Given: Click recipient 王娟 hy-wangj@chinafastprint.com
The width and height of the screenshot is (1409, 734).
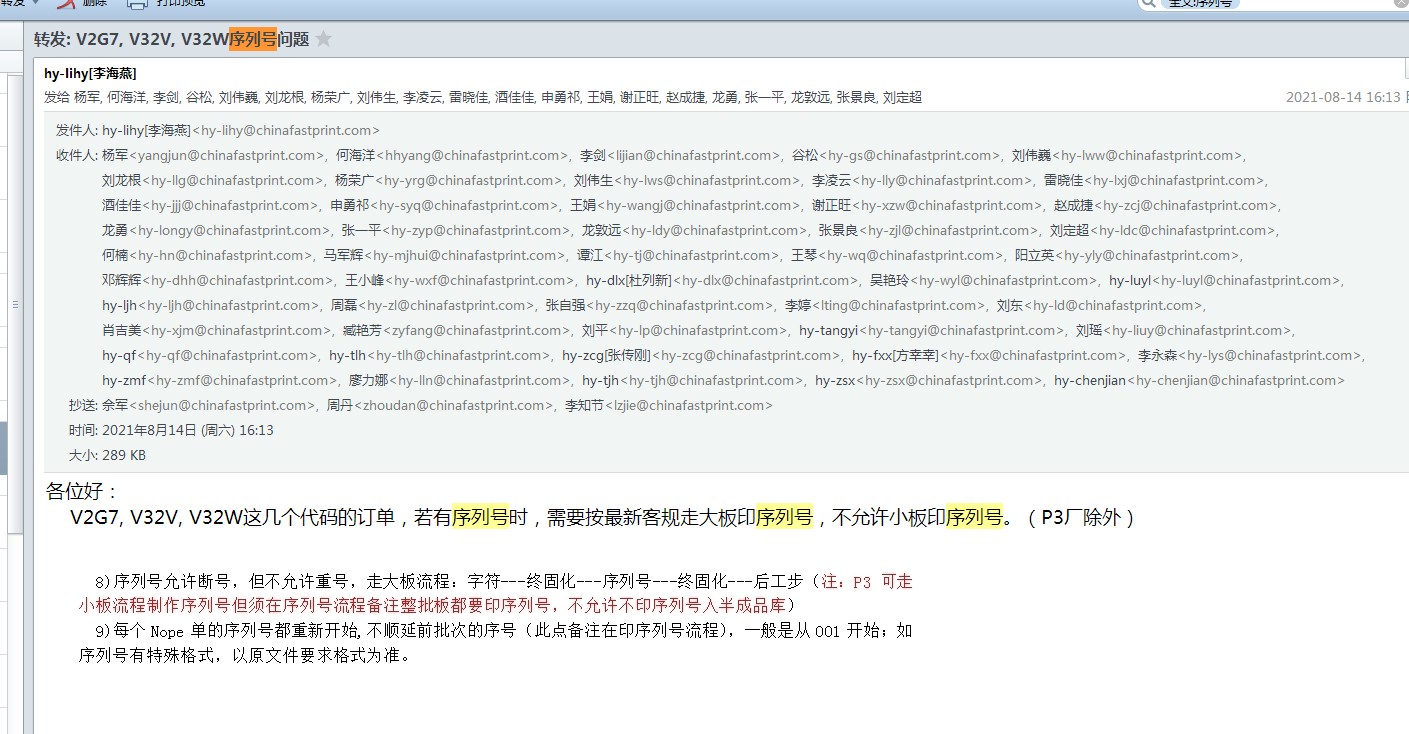Looking at the screenshot, I should click(686, 205).
